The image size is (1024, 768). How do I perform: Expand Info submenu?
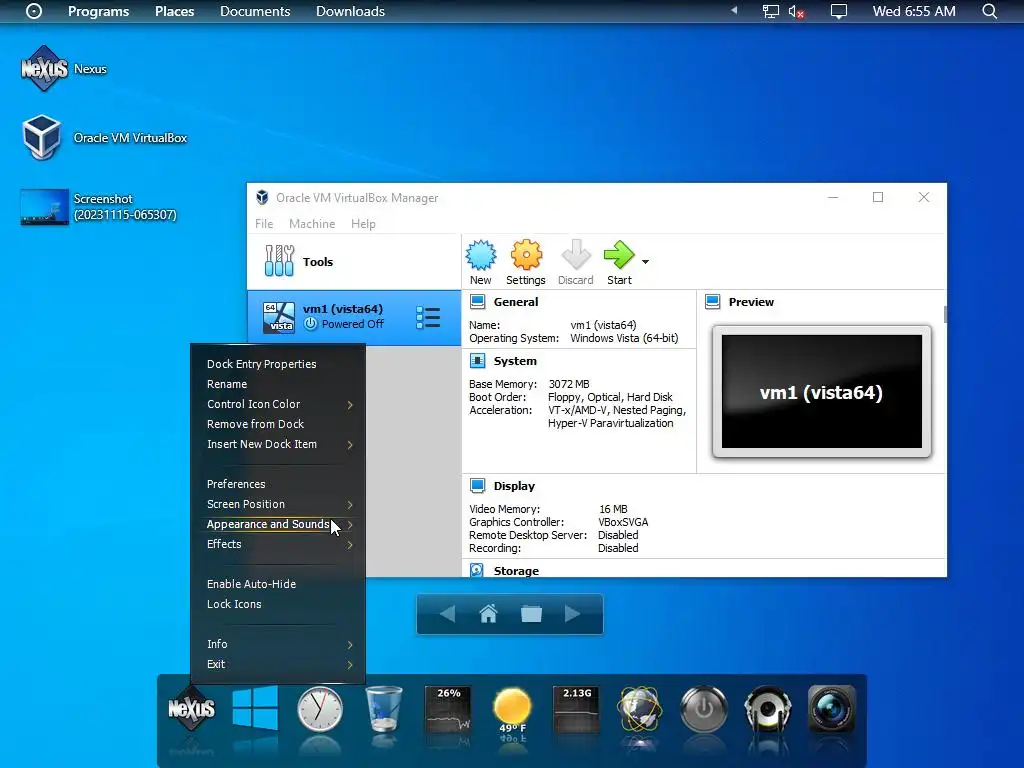[278, 644]
